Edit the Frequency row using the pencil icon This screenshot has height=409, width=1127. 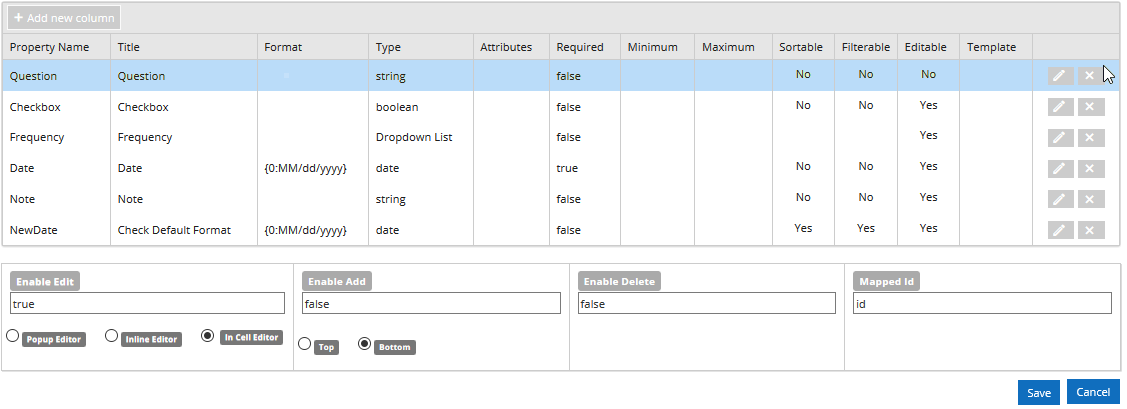click(1061, 138)
